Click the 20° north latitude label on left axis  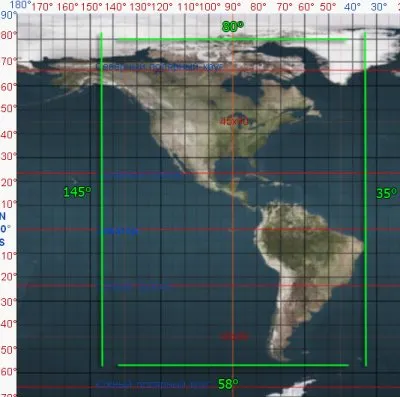tap(9, 182)
